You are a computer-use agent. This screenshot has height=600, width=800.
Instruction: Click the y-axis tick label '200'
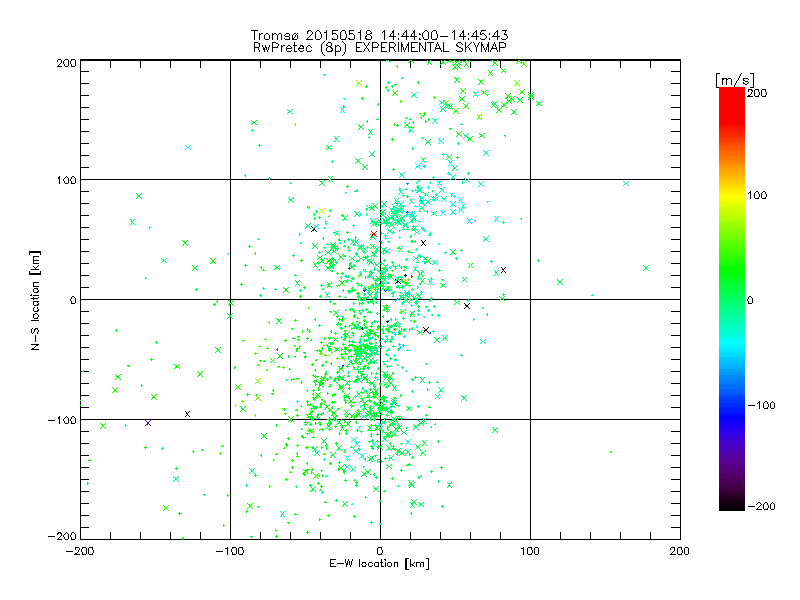66,63
